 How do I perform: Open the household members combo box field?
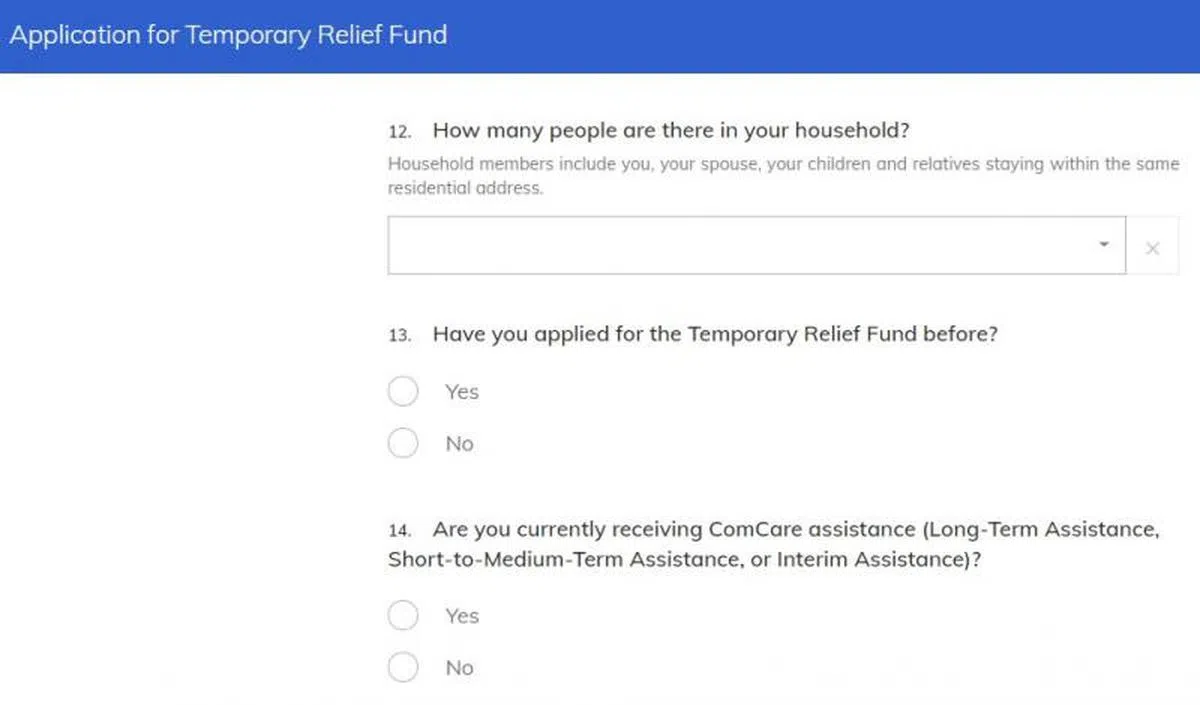(x=740, y=245)
